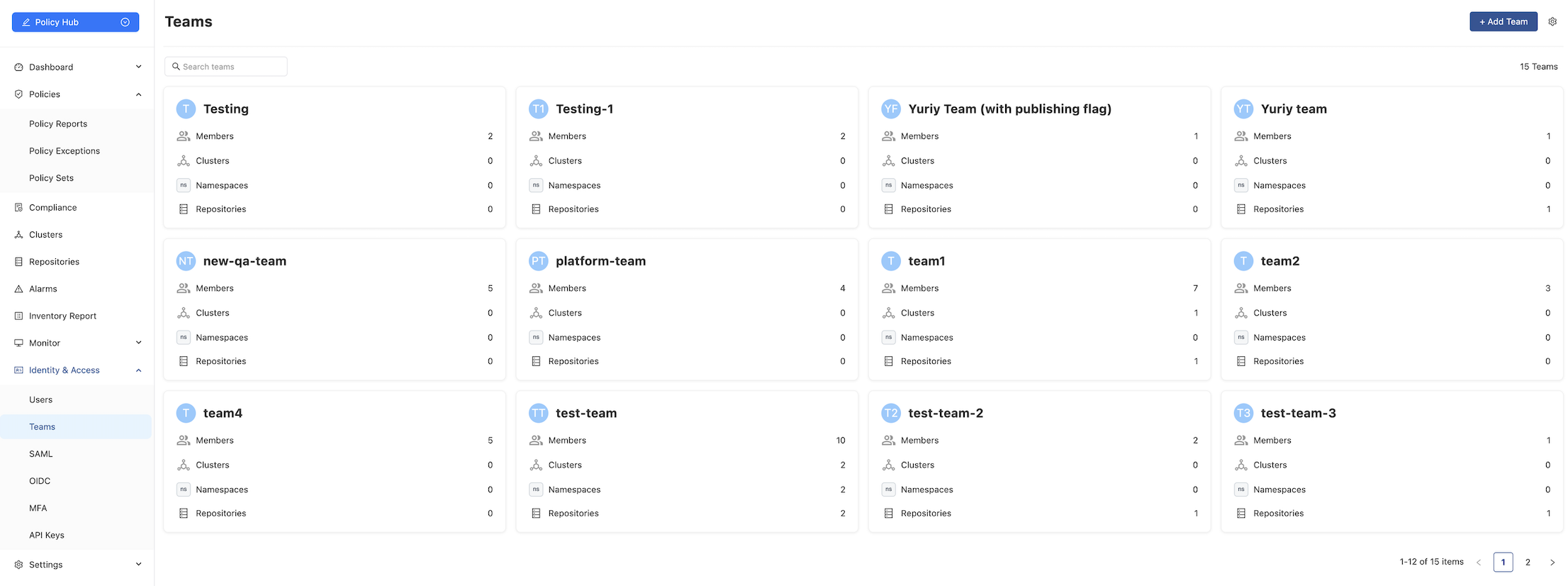Click the YT avatar of Yuriy team
1568x586 pixels.
click(x=1243, y=109)
